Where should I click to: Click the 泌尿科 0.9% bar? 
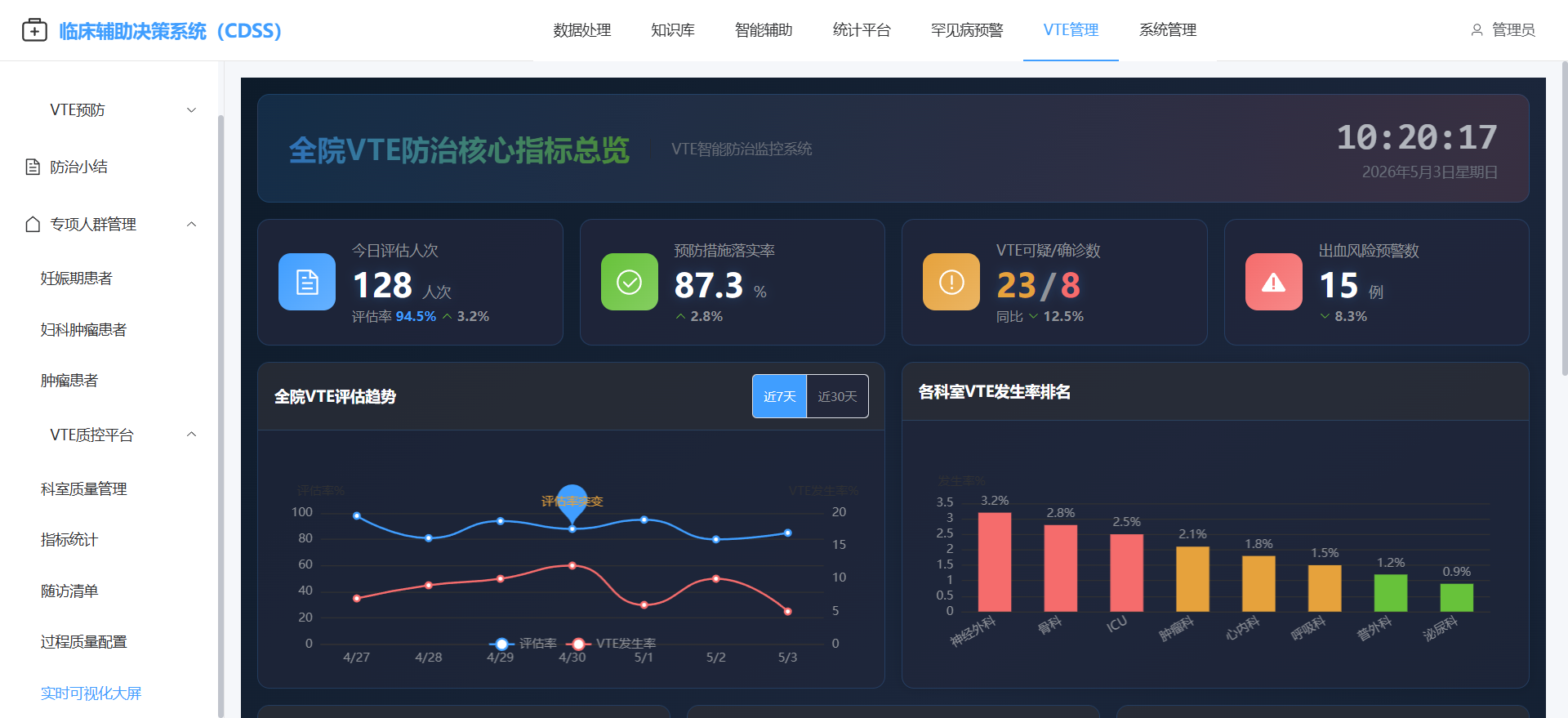pyautogui.click(x=1457, y=598)
